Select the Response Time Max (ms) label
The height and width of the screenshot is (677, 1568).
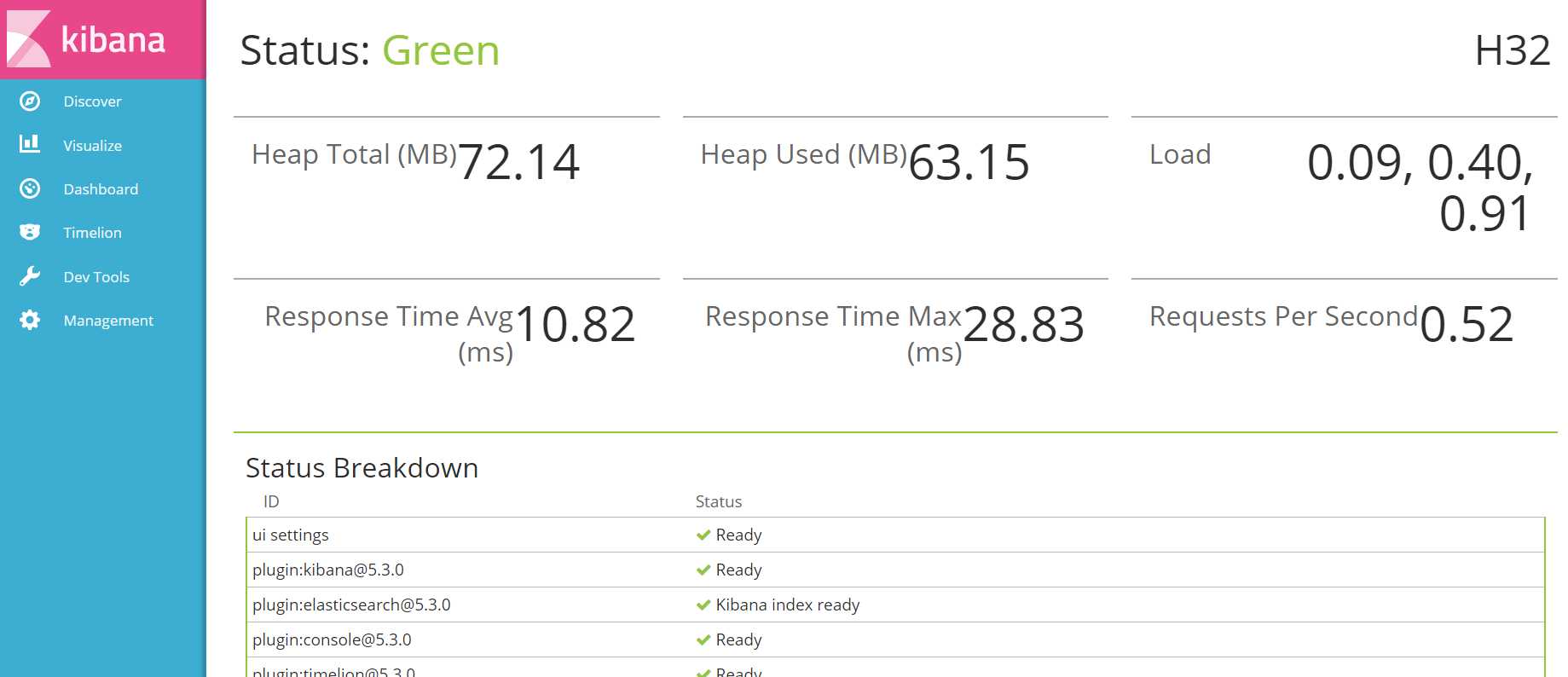(x=834, y=333)
